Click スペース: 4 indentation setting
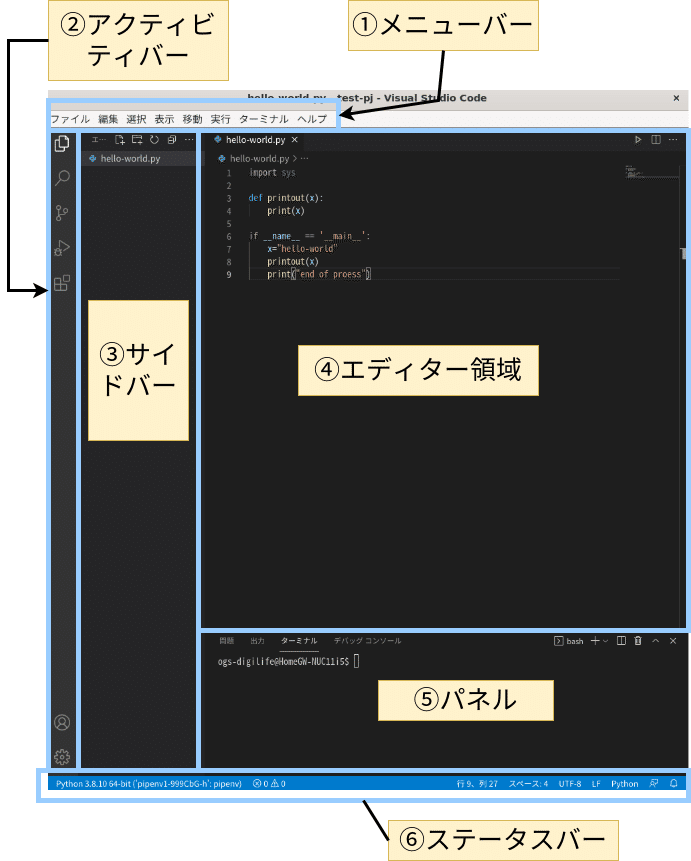This screenshot has width=691, height=861. click(x=528, y=784)
